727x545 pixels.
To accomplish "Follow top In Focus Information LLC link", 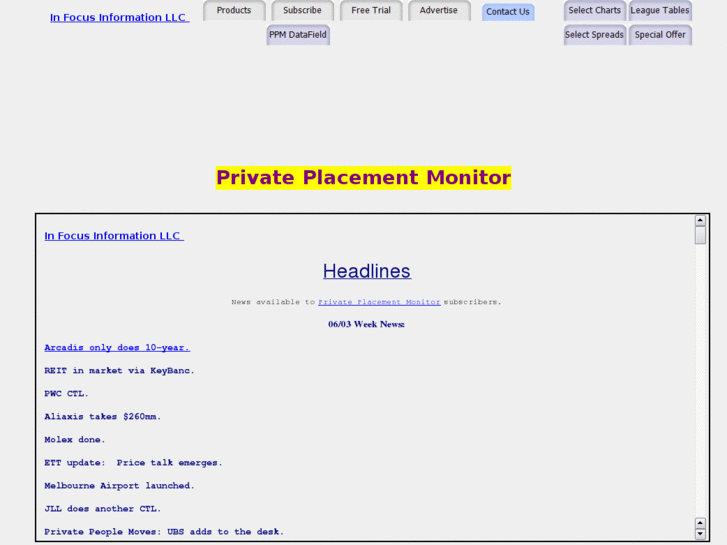I will pyautogui.click(x=120, y=18).
